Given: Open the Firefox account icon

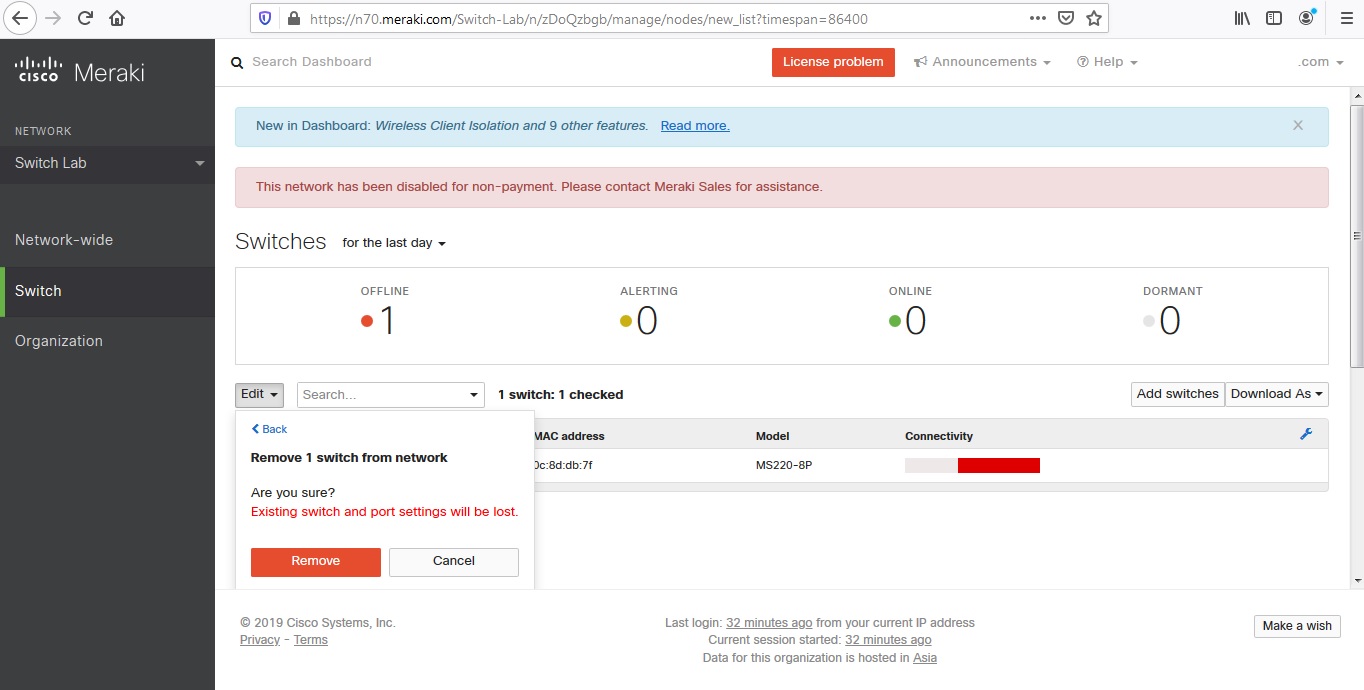Looking at the screenshot, I should (1306, 18).
